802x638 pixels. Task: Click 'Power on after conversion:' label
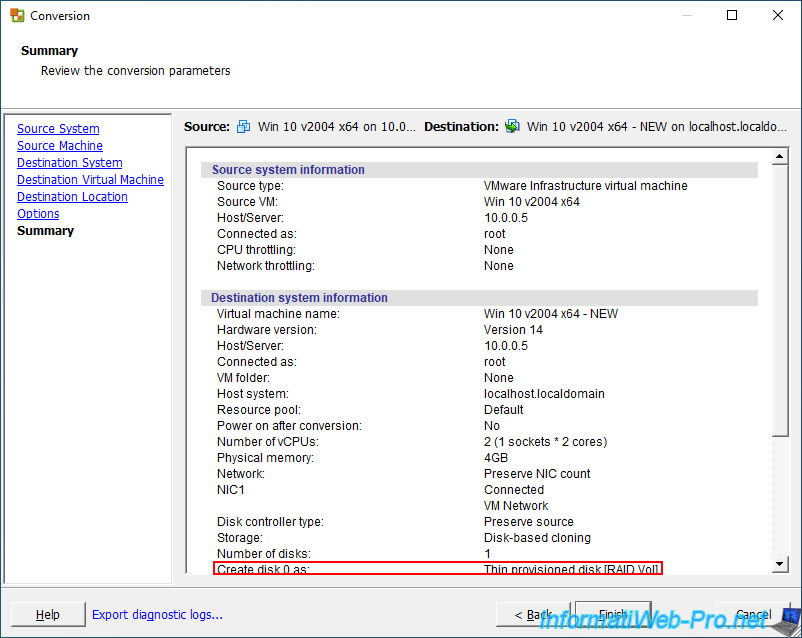[289, 426]
